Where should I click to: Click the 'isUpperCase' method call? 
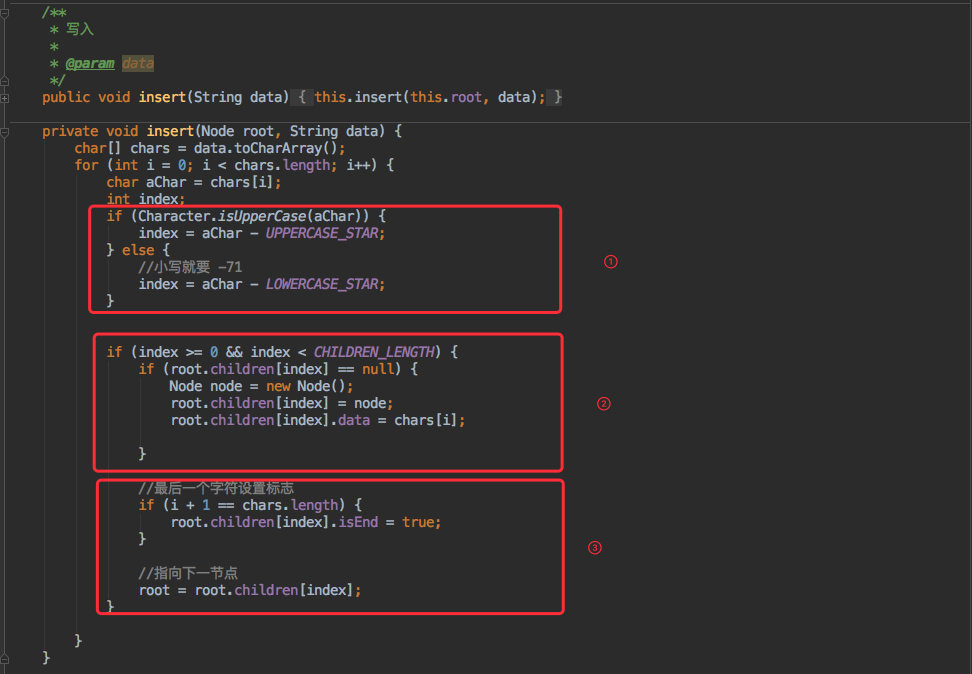pos(262,216)
